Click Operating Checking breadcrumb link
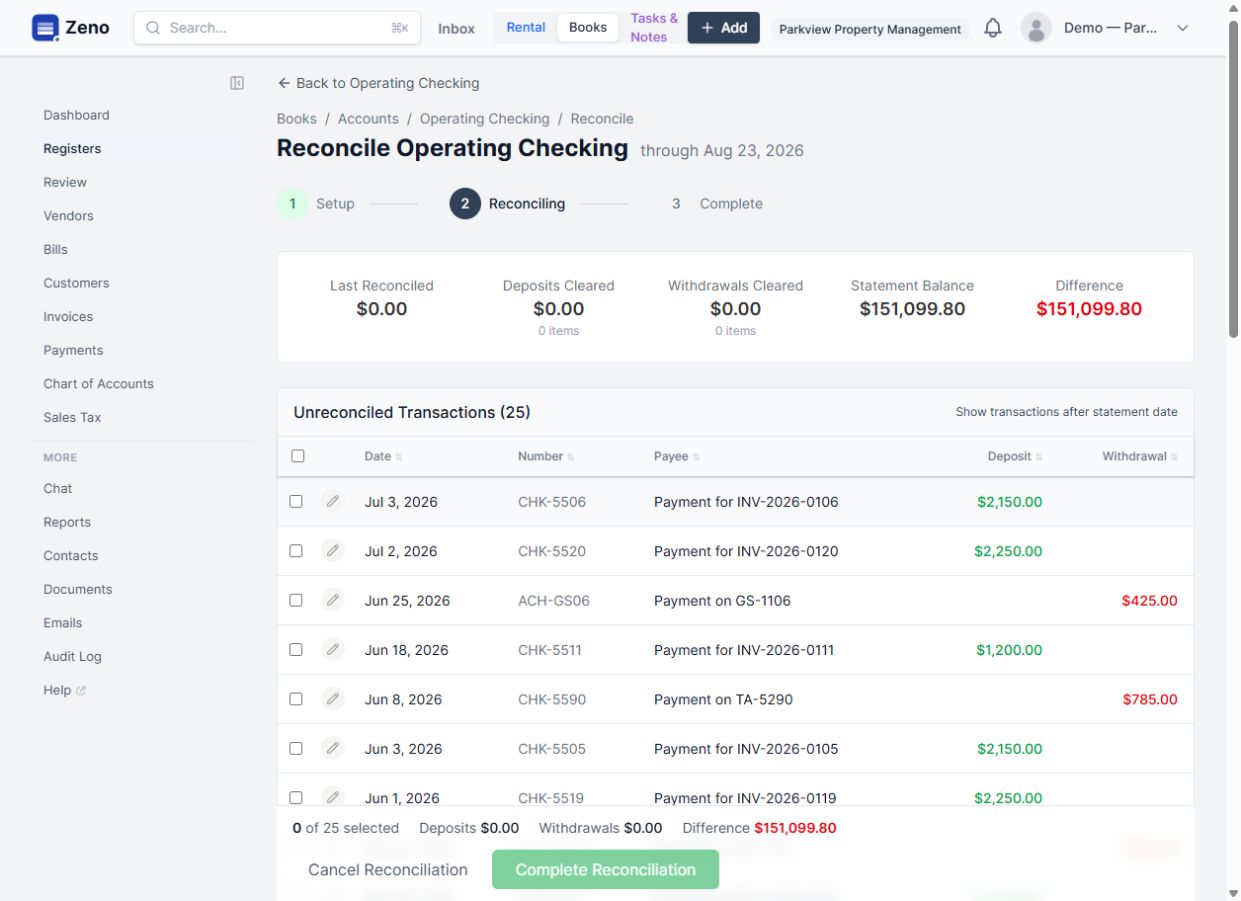This screenshot has width=1241, height=901. 484,118
